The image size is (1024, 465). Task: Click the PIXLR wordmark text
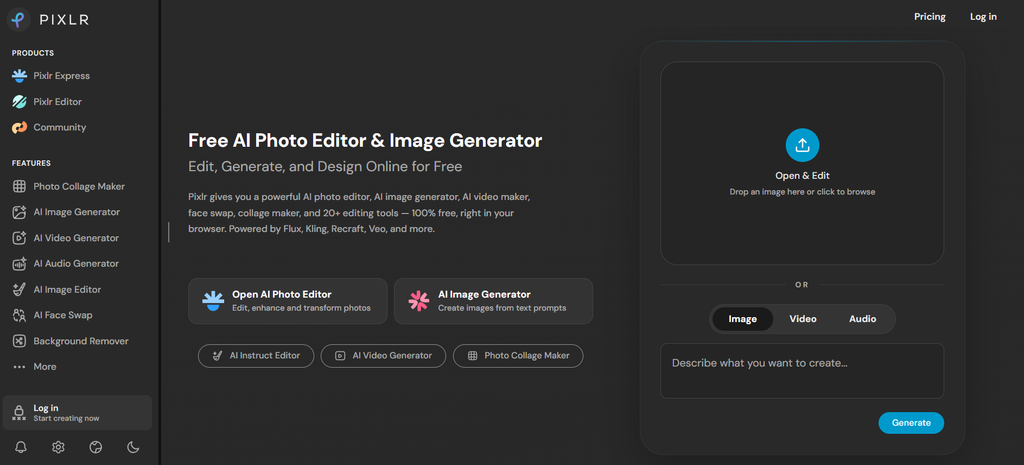[64, 20]
